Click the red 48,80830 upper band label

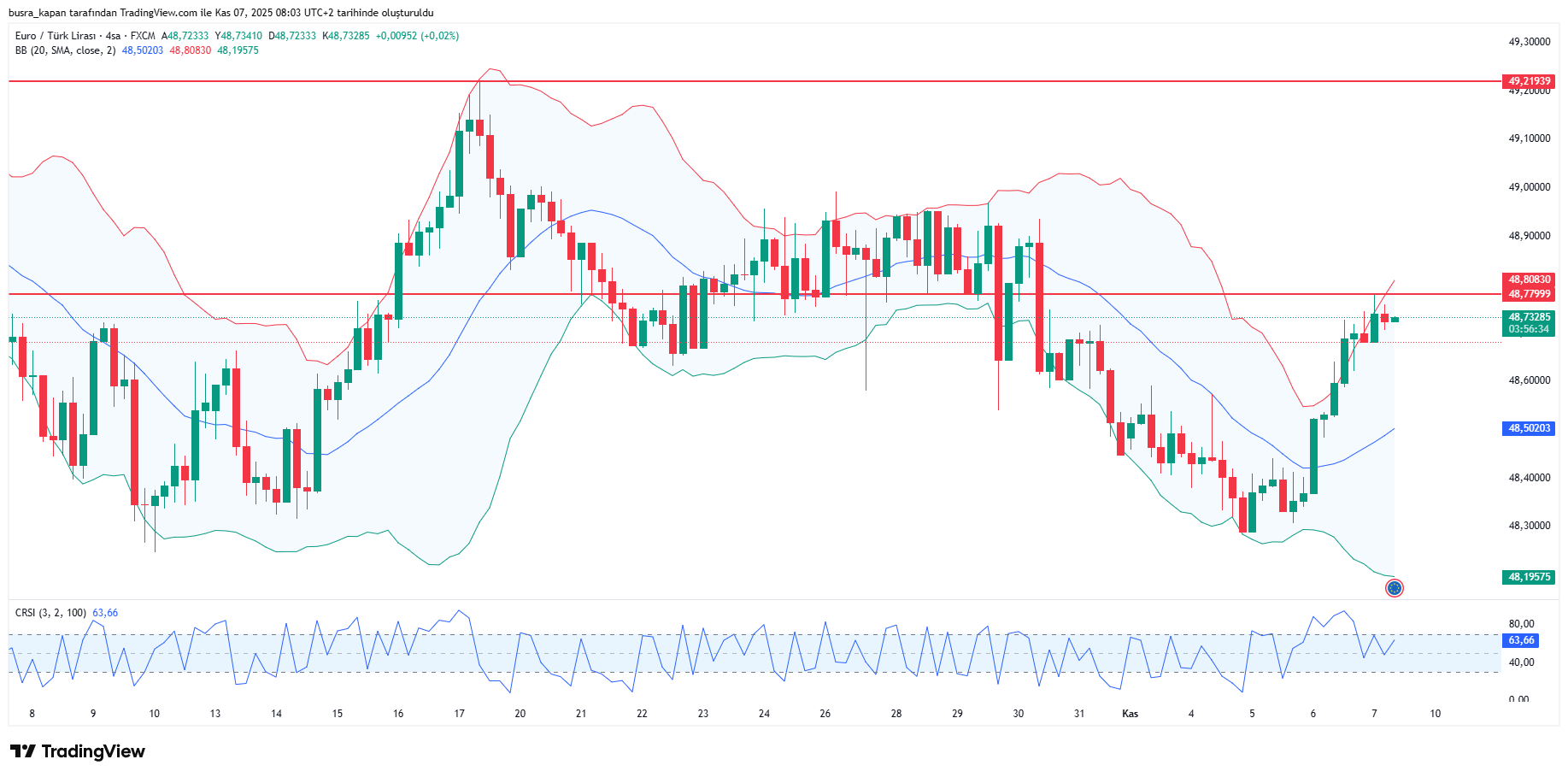[1528, 280]
